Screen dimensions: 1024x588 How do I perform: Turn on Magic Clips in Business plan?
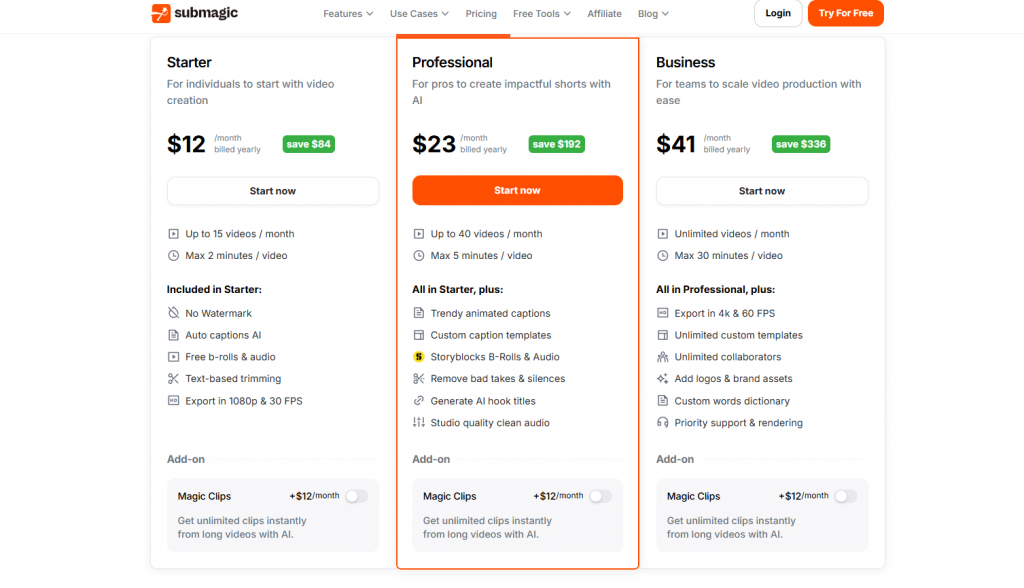845,497
